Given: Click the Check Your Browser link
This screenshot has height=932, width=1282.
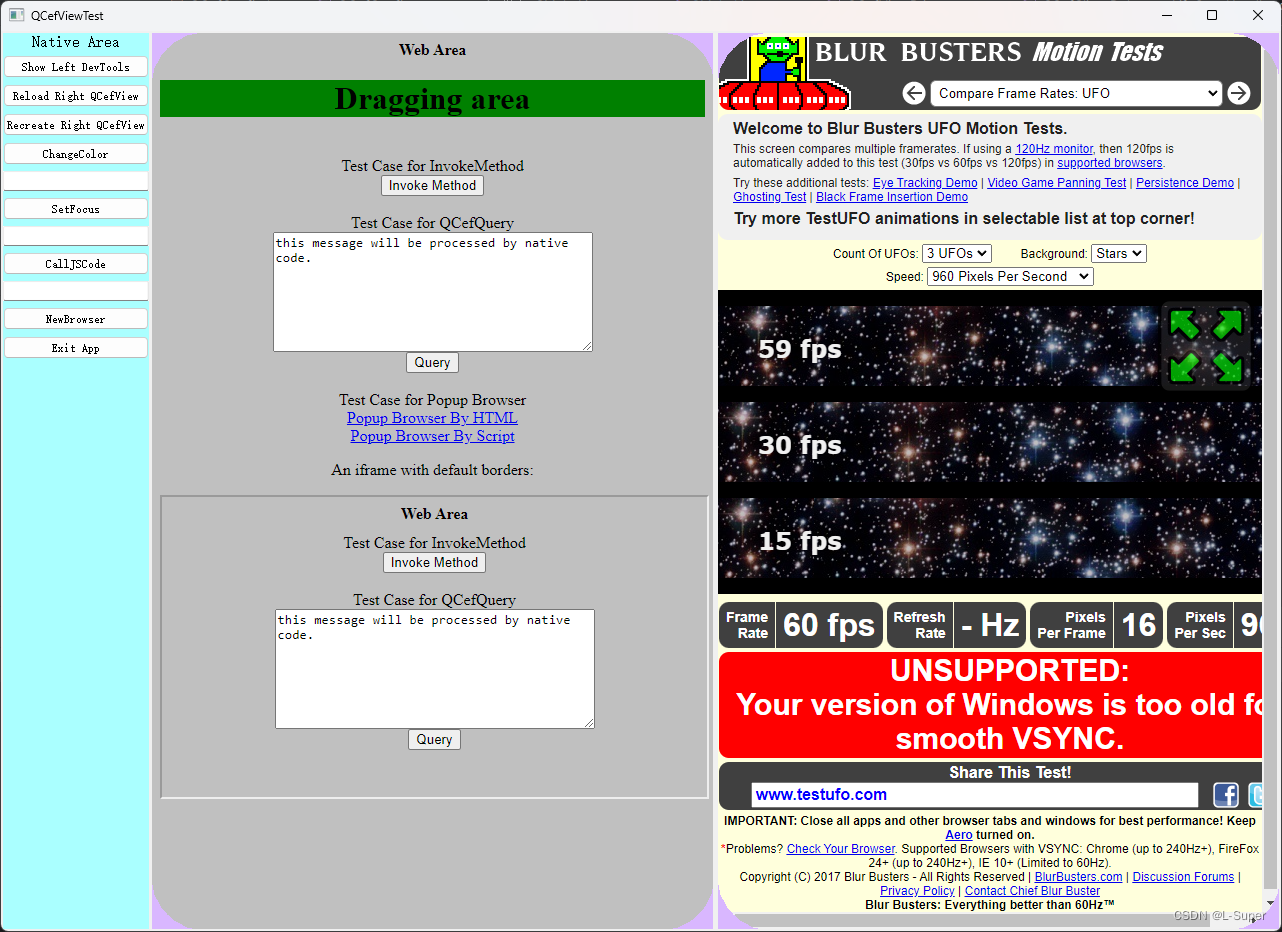Looking at the screenshot, I should point(841,849).
